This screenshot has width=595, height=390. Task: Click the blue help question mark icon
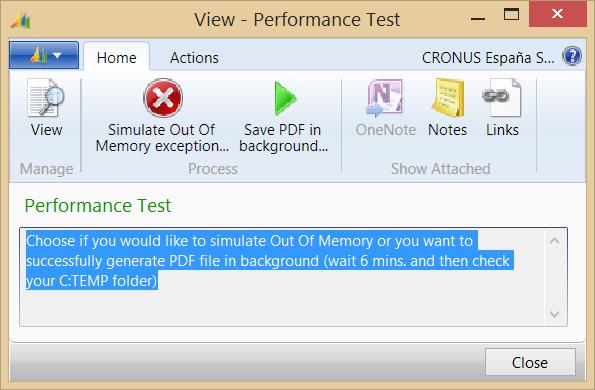(572, 56)
